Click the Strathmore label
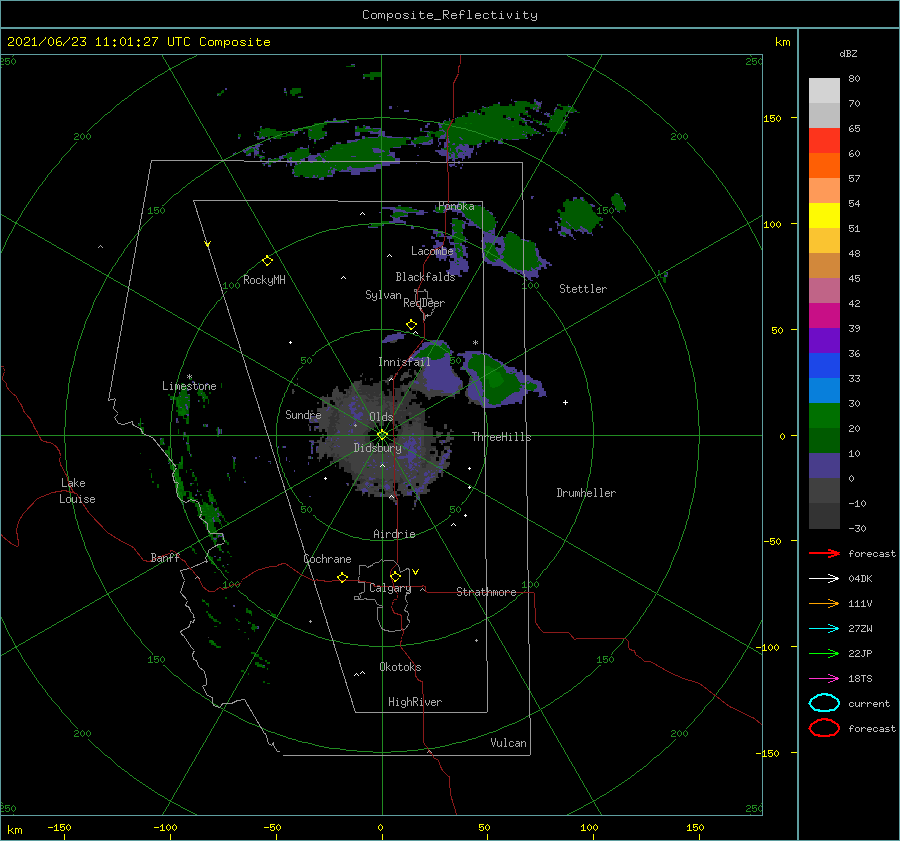 tap(486, 592)
